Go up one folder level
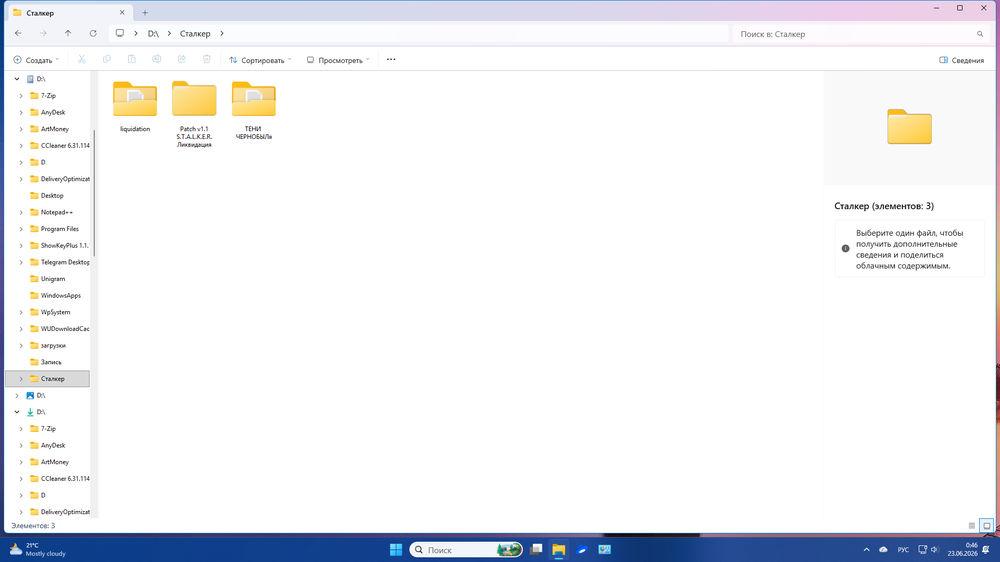The image size is (1000, 562). pyautogui.click(x=68, y=33)
